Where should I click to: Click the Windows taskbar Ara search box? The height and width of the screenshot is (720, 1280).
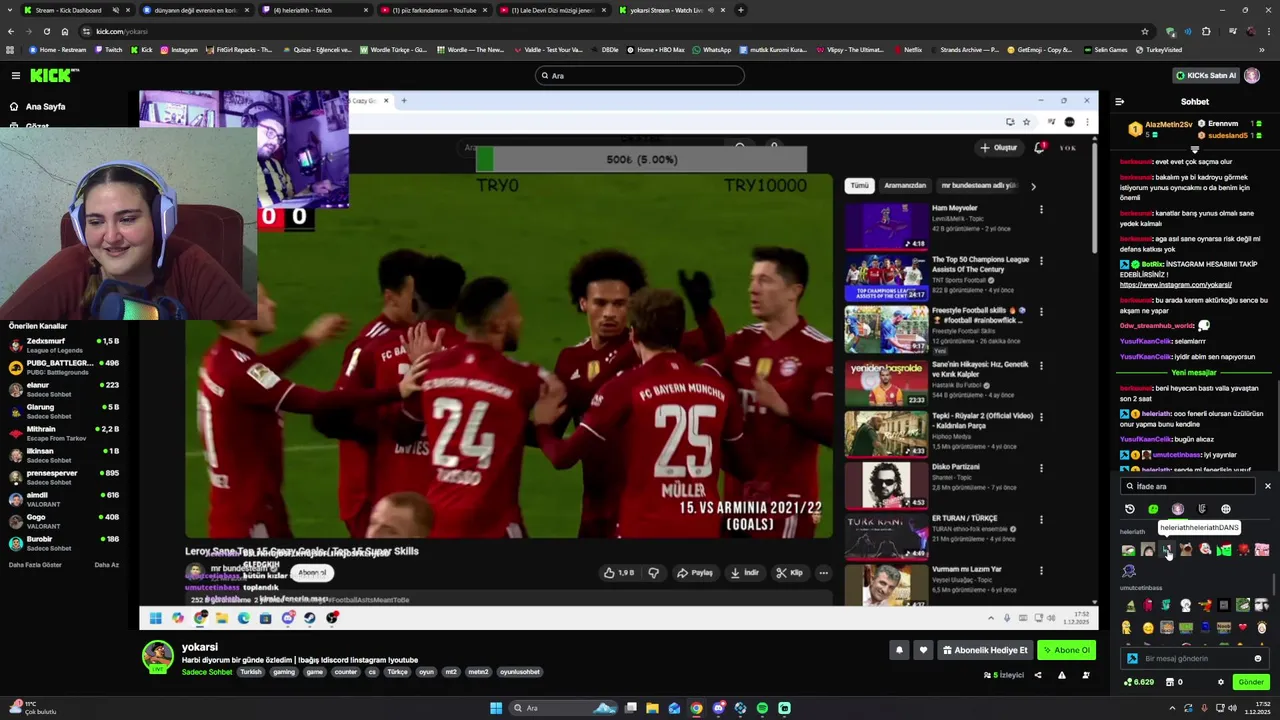click(565, 708)
